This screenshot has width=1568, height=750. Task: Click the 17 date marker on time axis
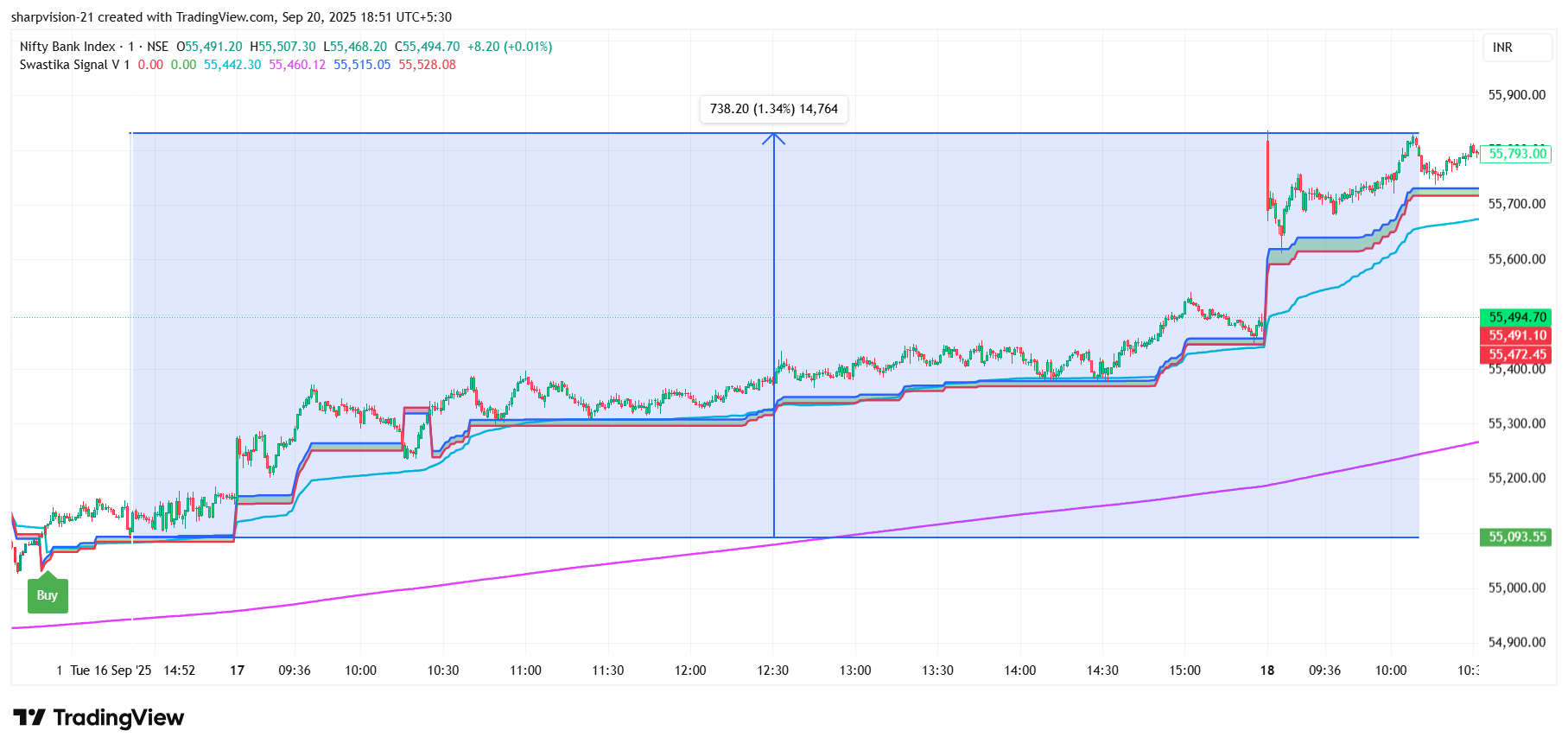[x=238, y=671]
